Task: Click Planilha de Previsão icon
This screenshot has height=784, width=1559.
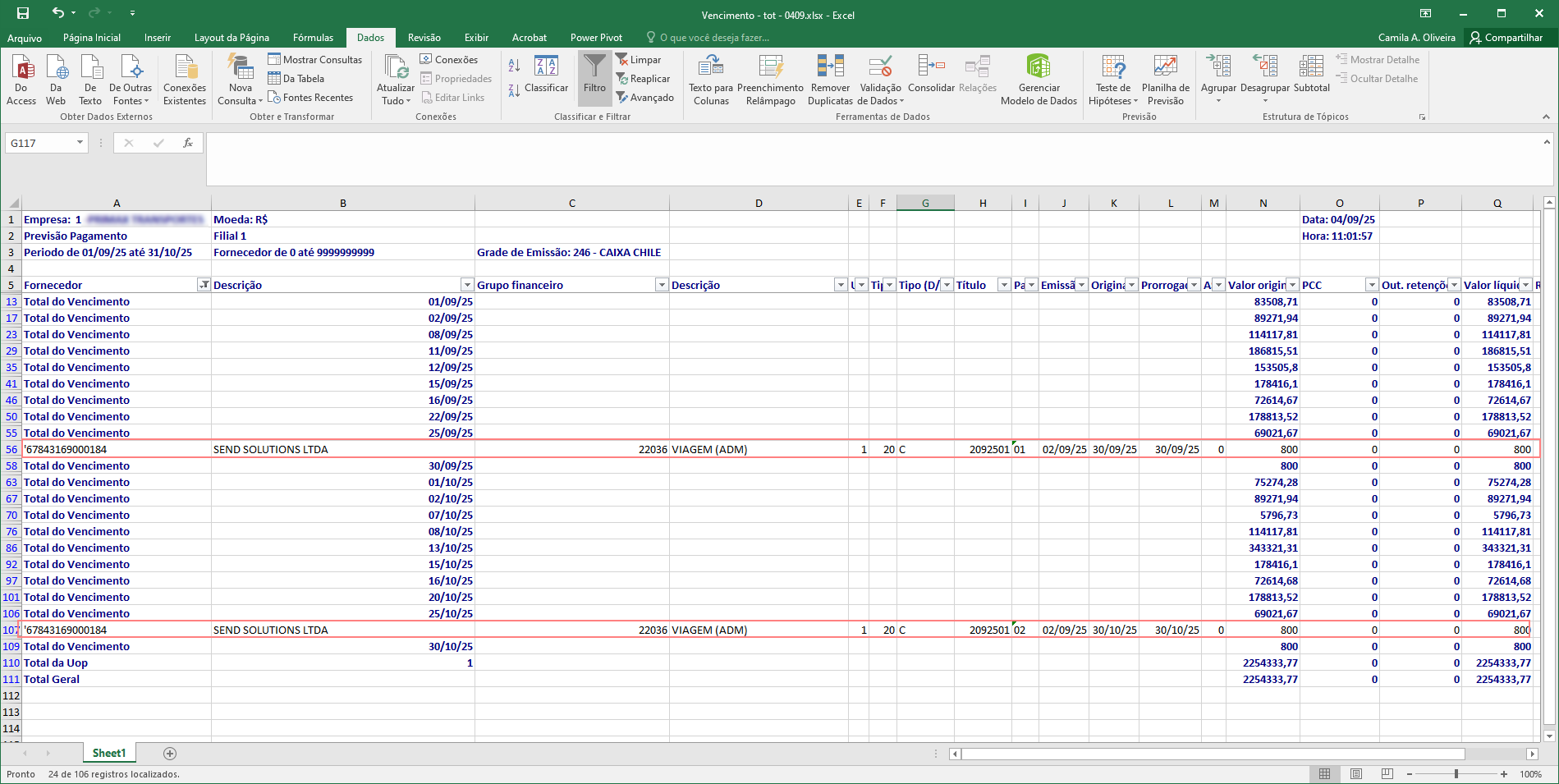Action: pyautogui.click(x=1165, y=67)
